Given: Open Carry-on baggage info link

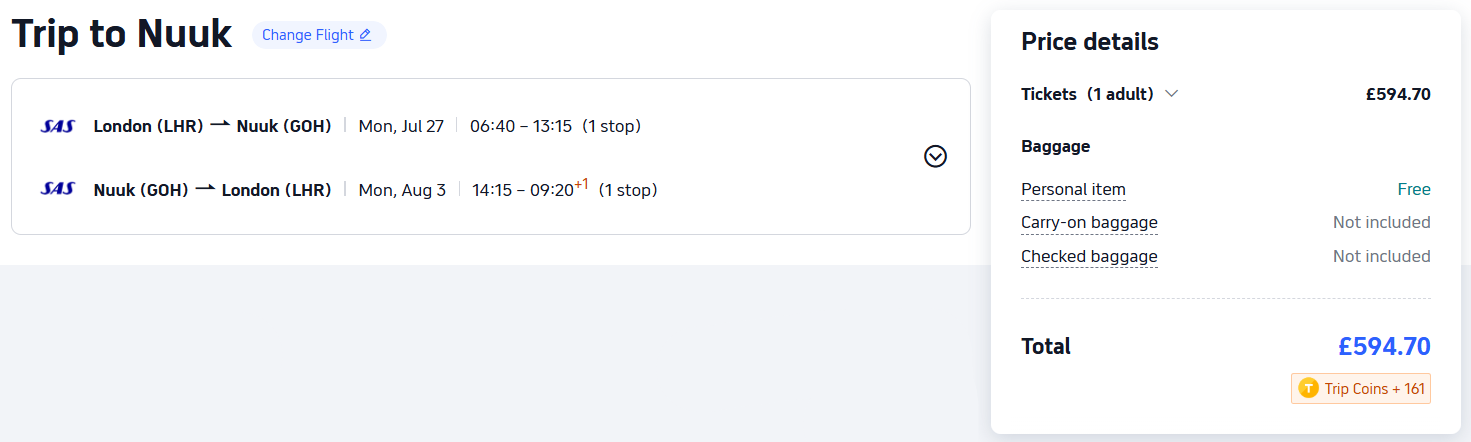Looking at the screenshot, I should point(1089,222).
